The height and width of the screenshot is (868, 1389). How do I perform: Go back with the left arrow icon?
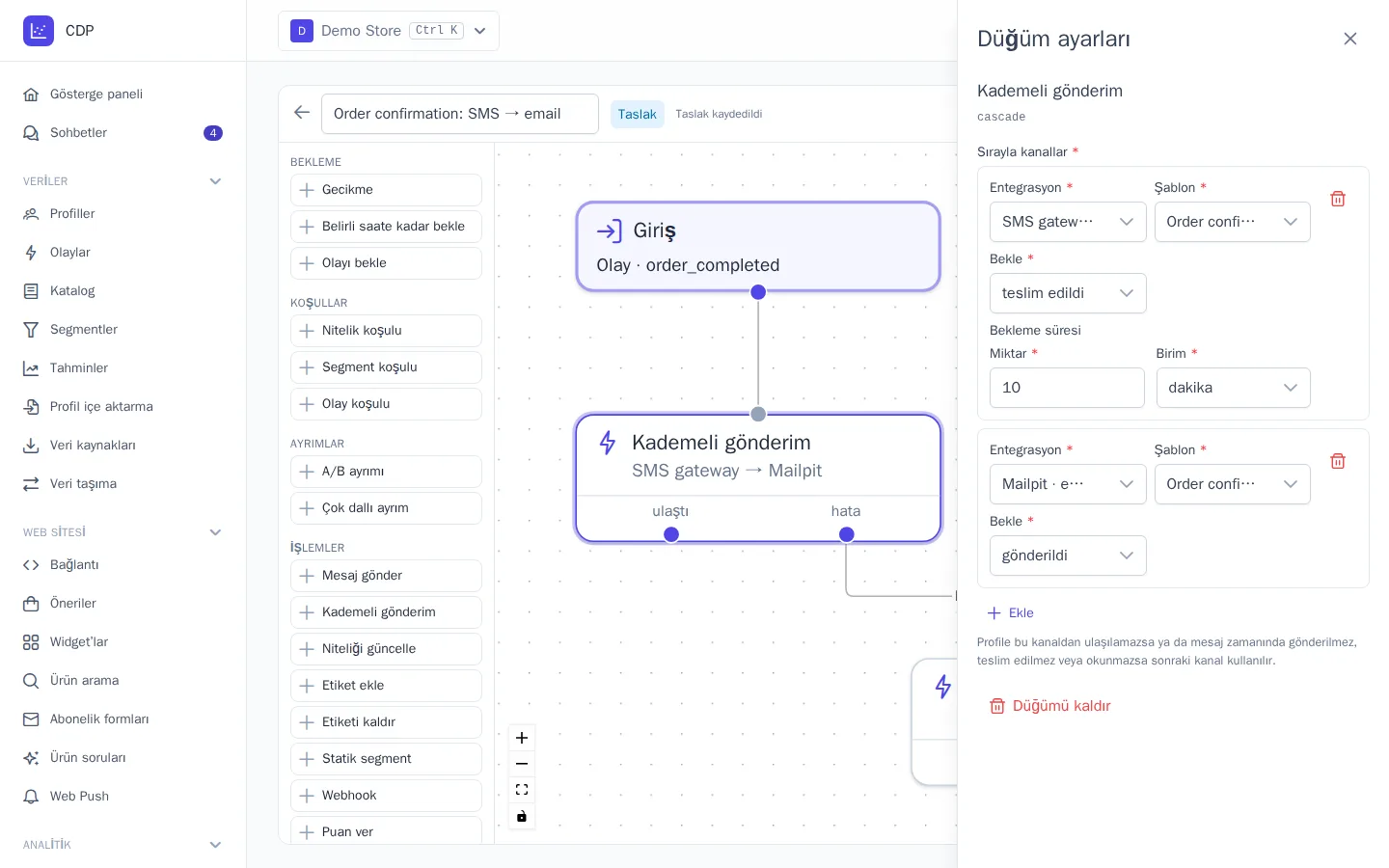[302, 113]
